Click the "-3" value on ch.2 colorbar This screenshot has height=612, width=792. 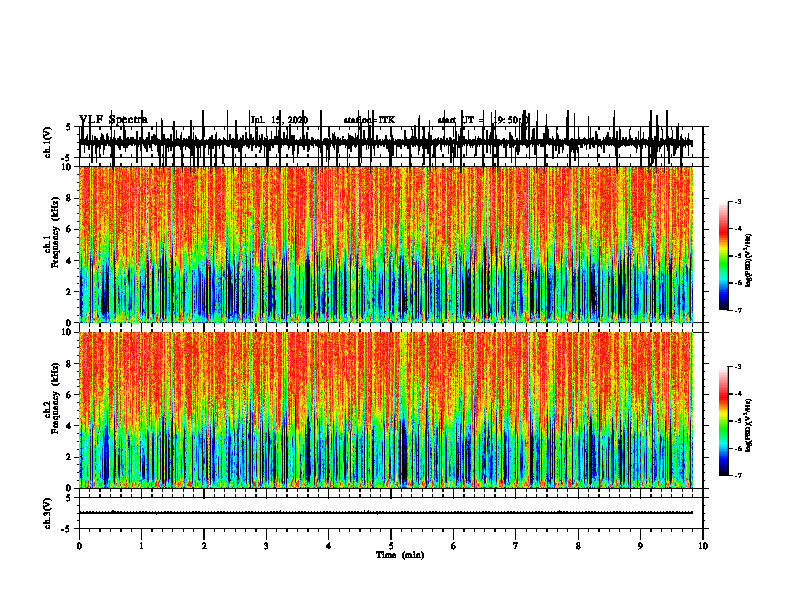click(738, 367)
